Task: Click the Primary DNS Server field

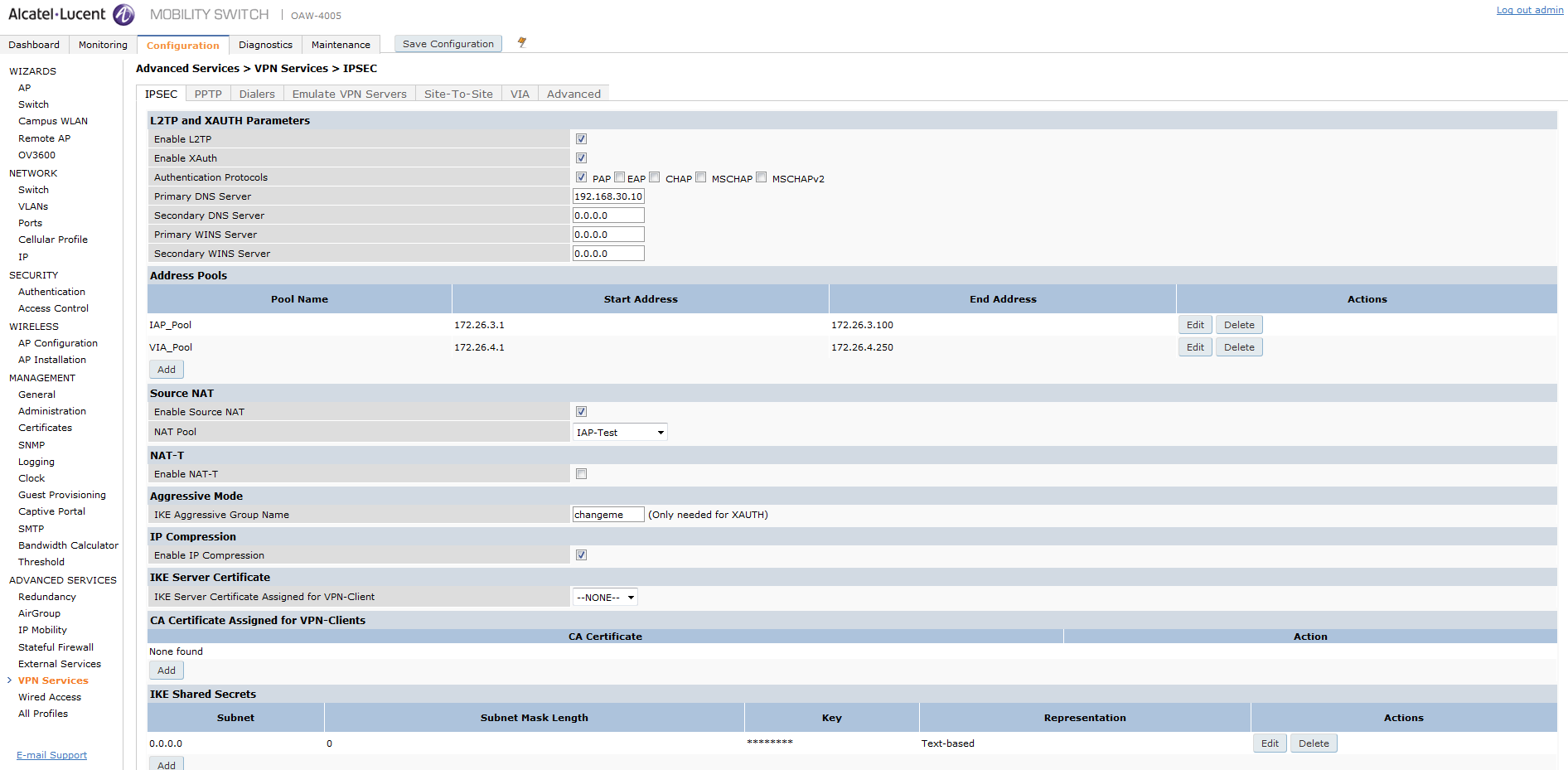Action: (x=607, y=196)
